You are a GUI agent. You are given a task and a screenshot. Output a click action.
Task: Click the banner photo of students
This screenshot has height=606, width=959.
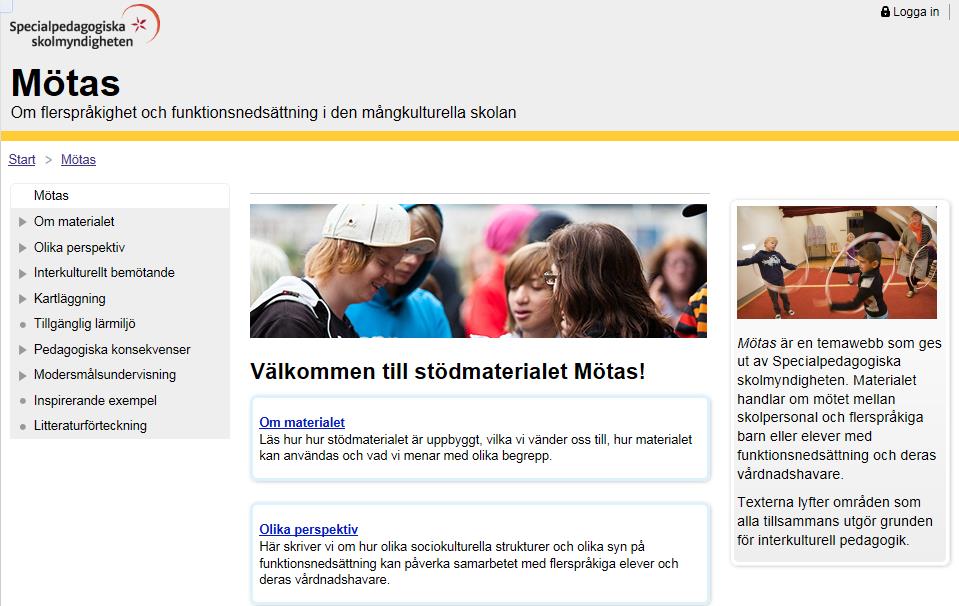coord(478,271)
